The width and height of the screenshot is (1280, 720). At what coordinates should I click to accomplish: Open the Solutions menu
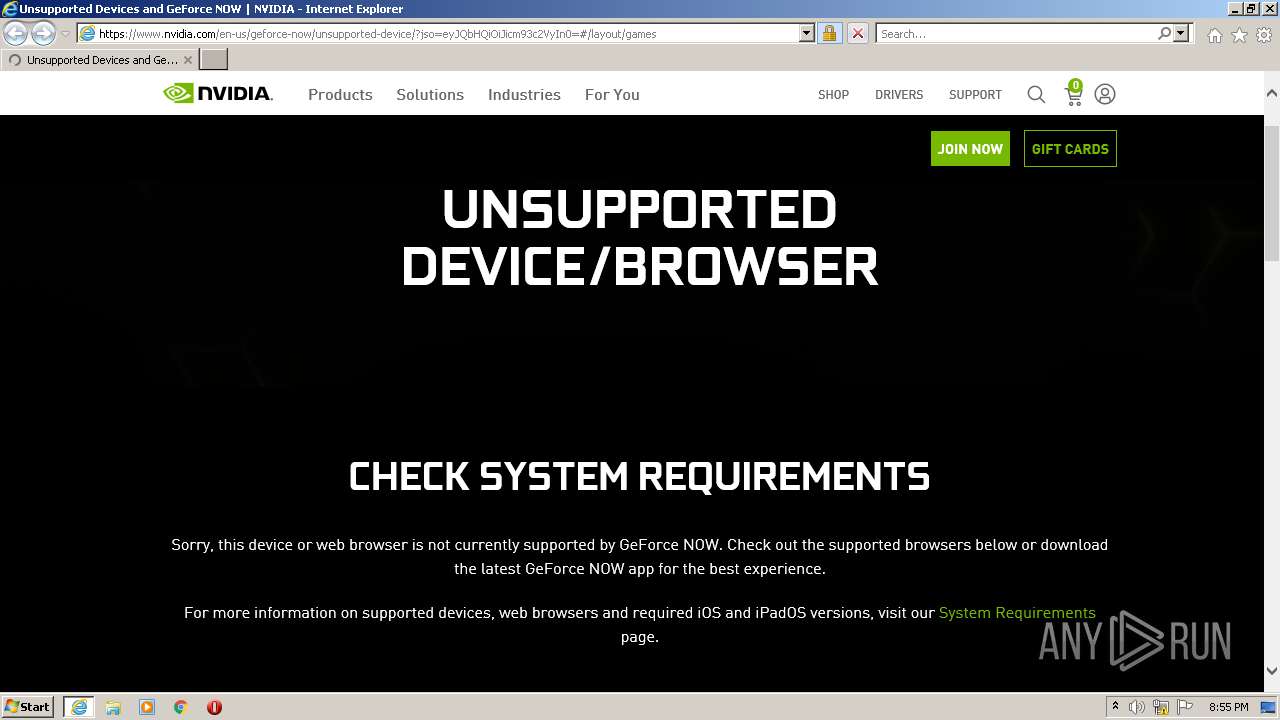[x=430, y=94]
